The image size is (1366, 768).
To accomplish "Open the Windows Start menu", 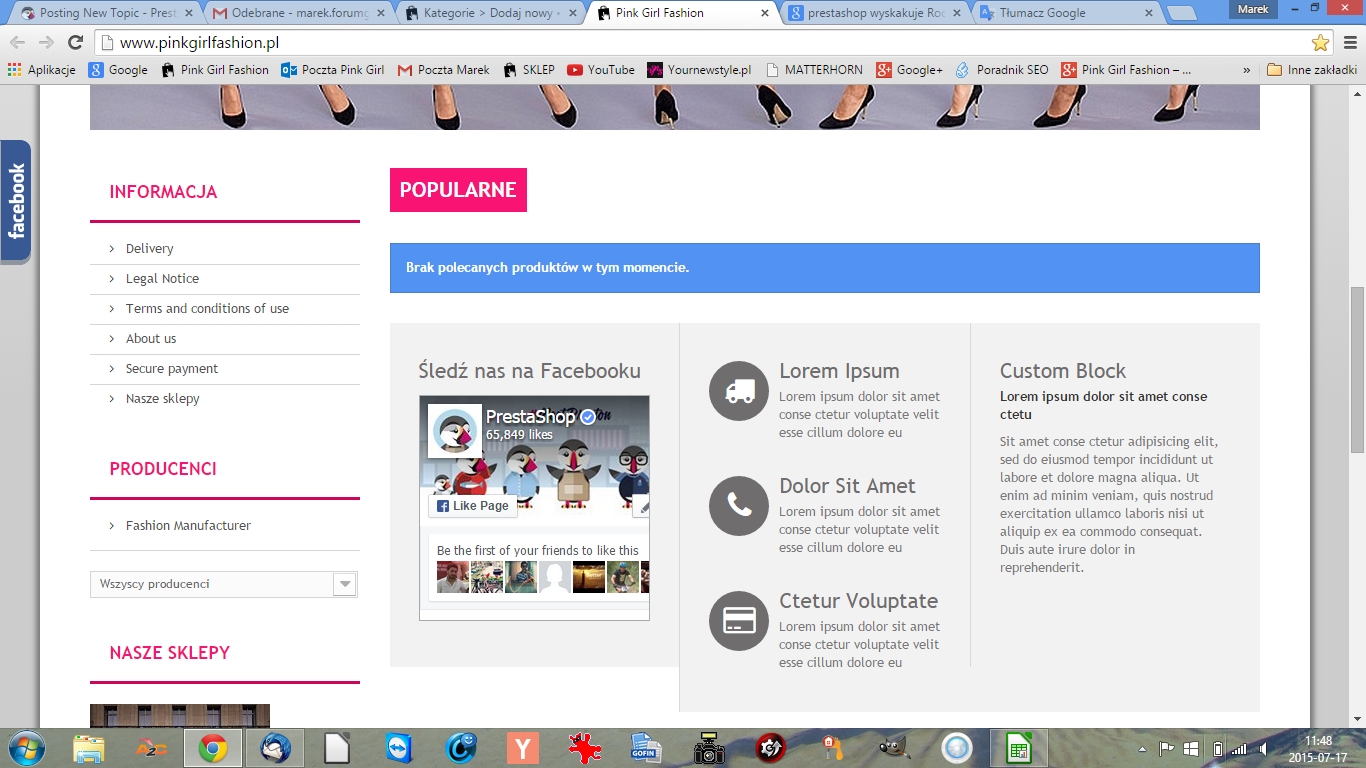I will [25, 748].
